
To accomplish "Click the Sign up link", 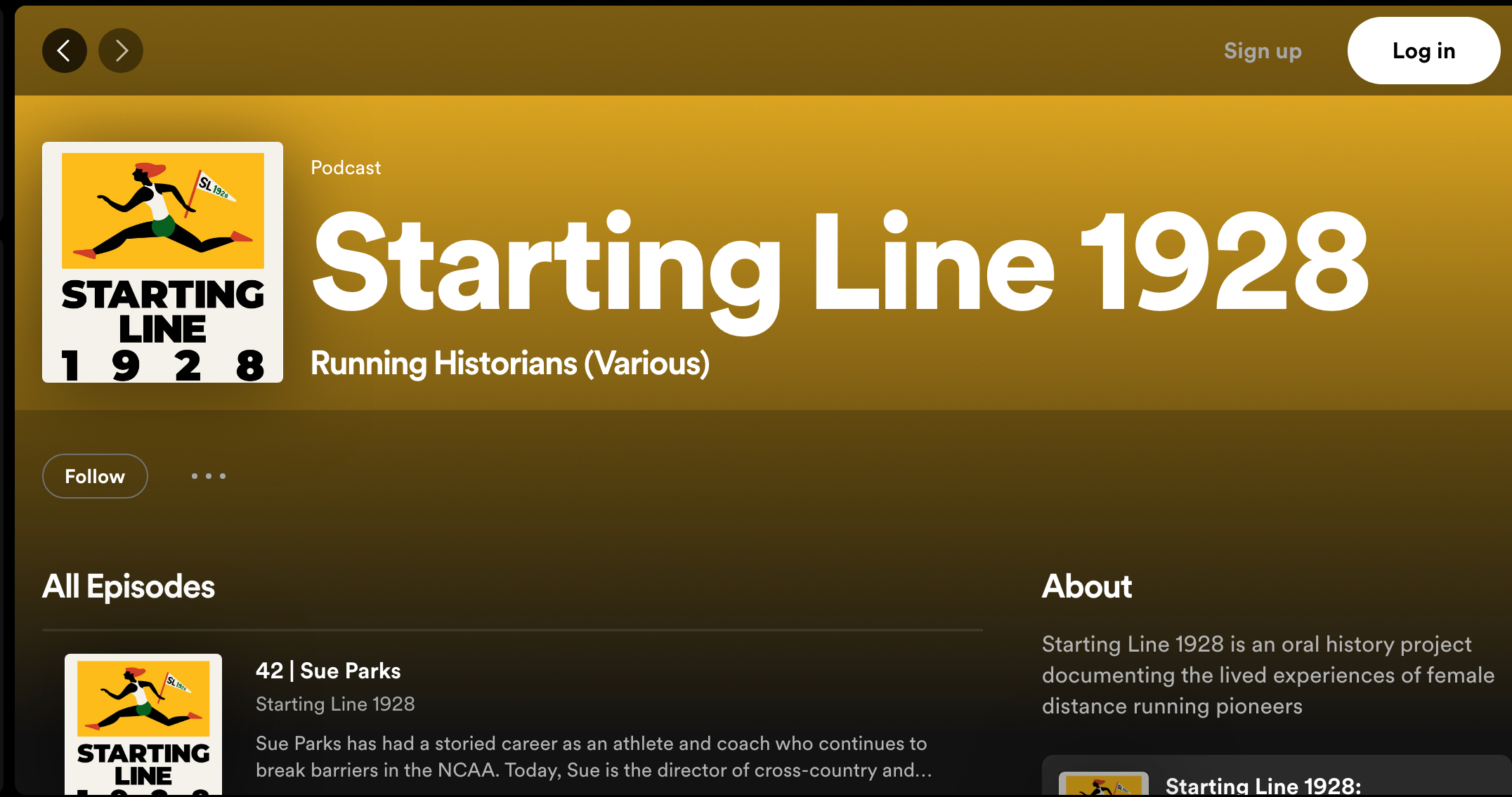I will click(1262, 51).
